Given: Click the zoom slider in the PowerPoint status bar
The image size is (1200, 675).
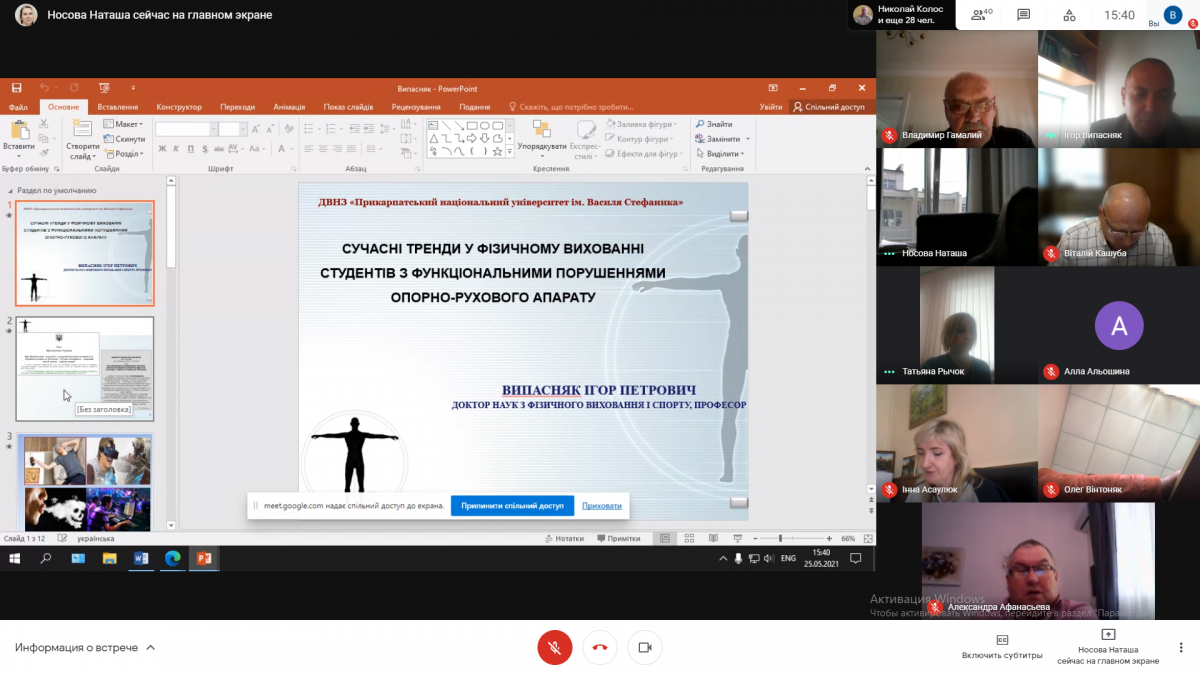Looking at the screenshot, I should 780,538.
